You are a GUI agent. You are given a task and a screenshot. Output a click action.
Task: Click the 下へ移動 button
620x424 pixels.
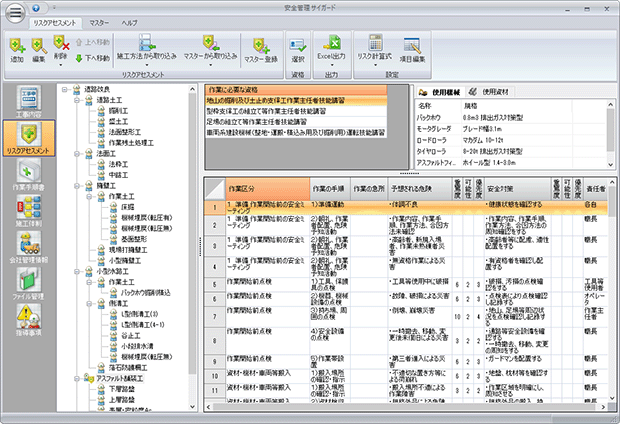[92, 58]
